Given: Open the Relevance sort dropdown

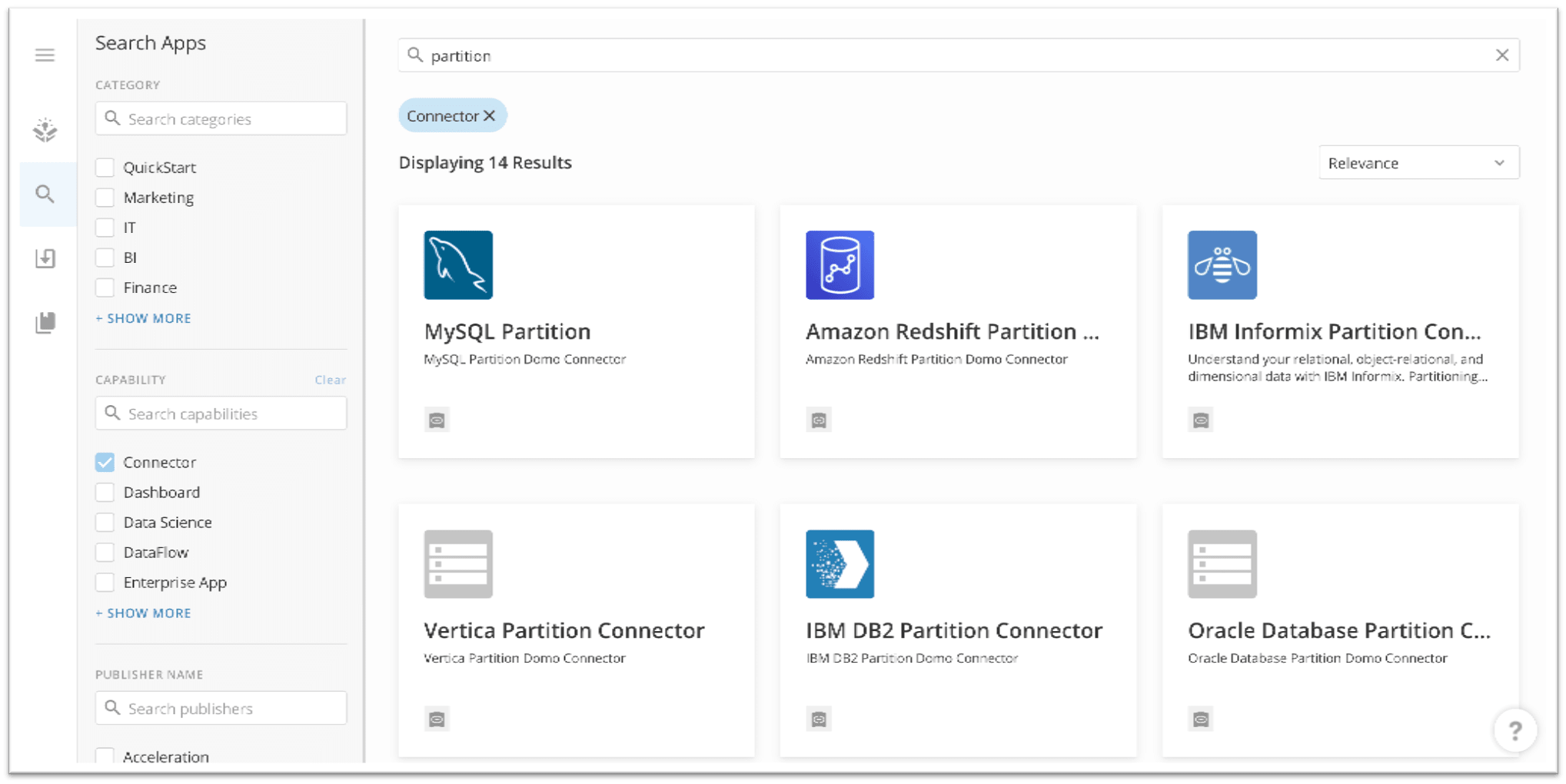Looking at the screenshot, I should click(x=1418, y=163).
